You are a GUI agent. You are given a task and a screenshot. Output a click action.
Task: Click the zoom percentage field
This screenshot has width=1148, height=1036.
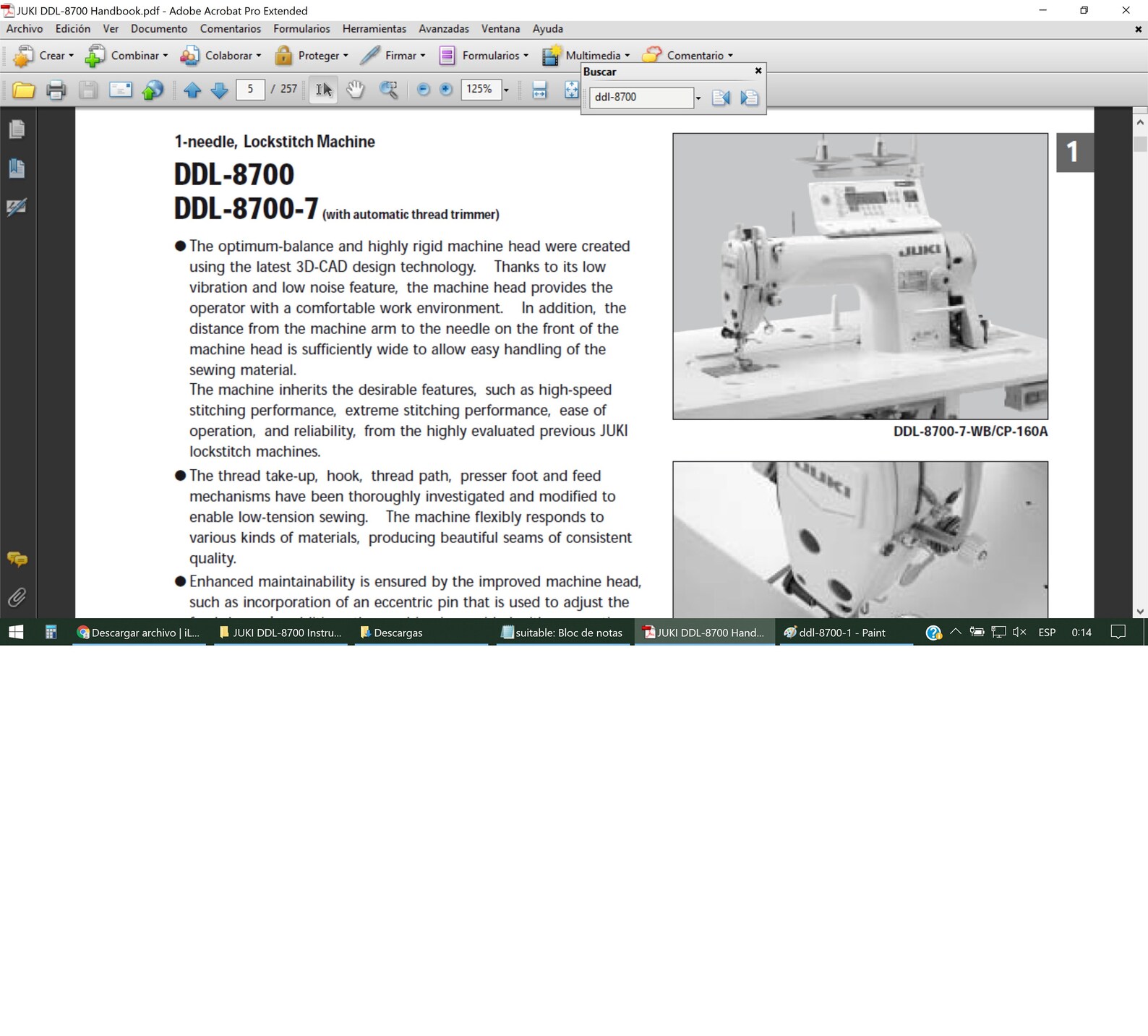coord(480,89)
